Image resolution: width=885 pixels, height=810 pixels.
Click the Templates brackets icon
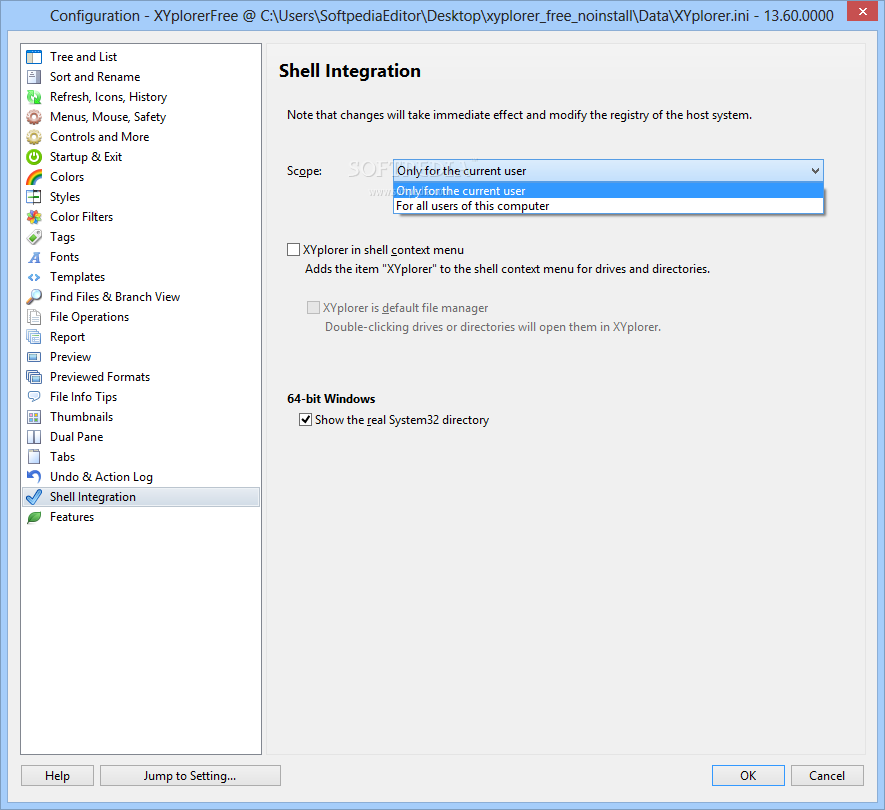pos(34,277)
